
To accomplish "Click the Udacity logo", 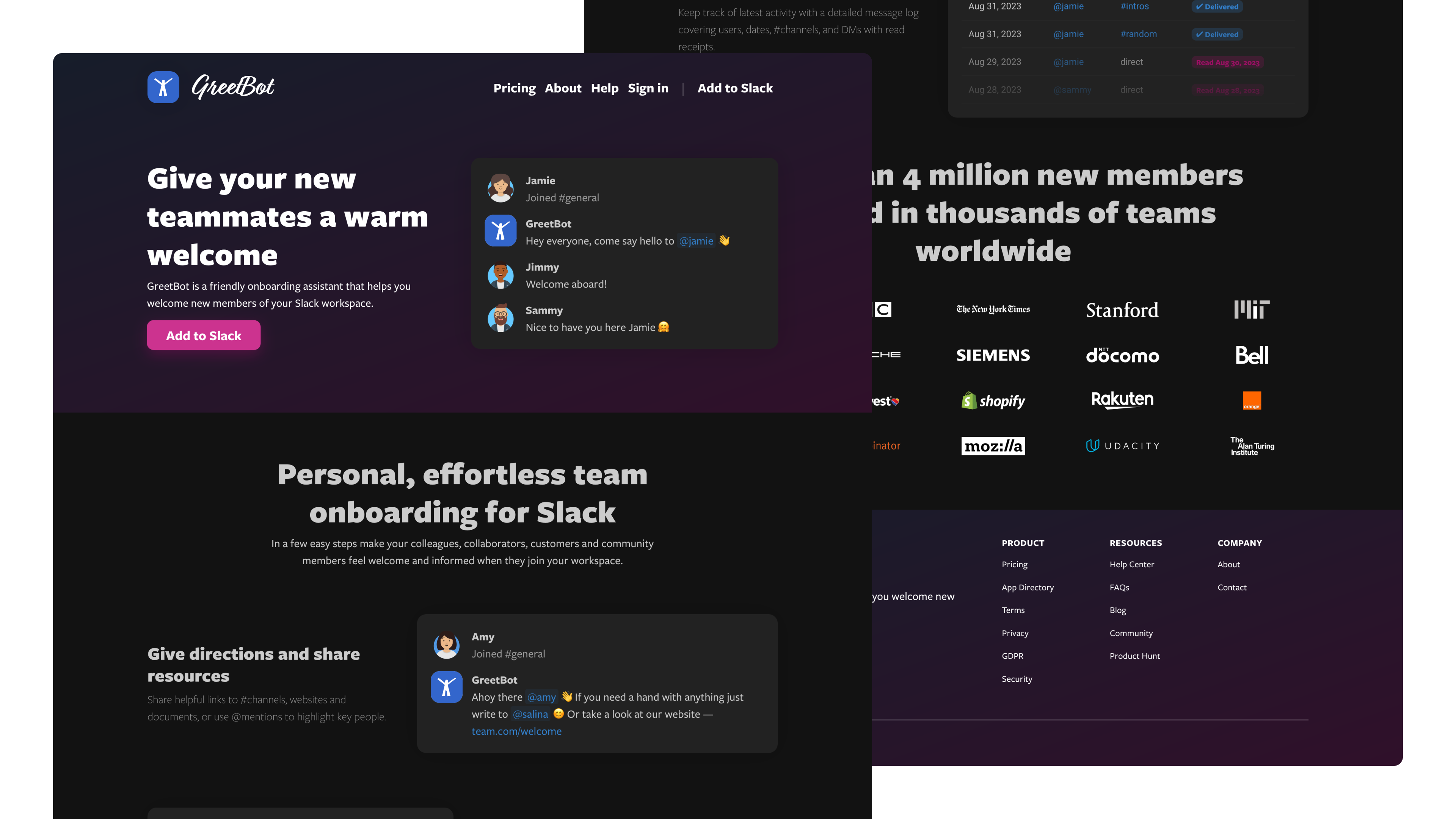I will click(1122, 446).
